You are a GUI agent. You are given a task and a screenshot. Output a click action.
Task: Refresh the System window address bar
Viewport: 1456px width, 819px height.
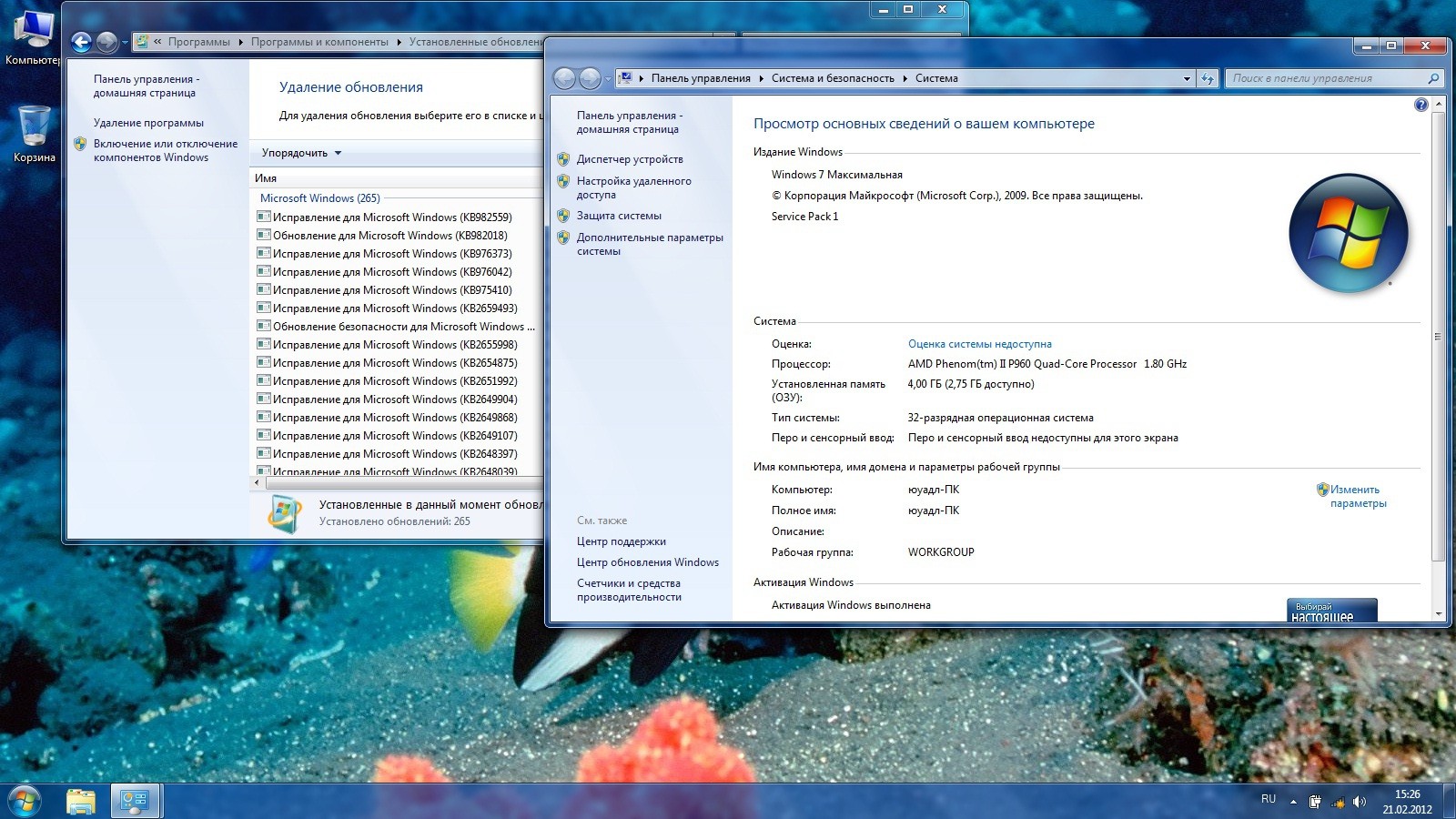1208,78
